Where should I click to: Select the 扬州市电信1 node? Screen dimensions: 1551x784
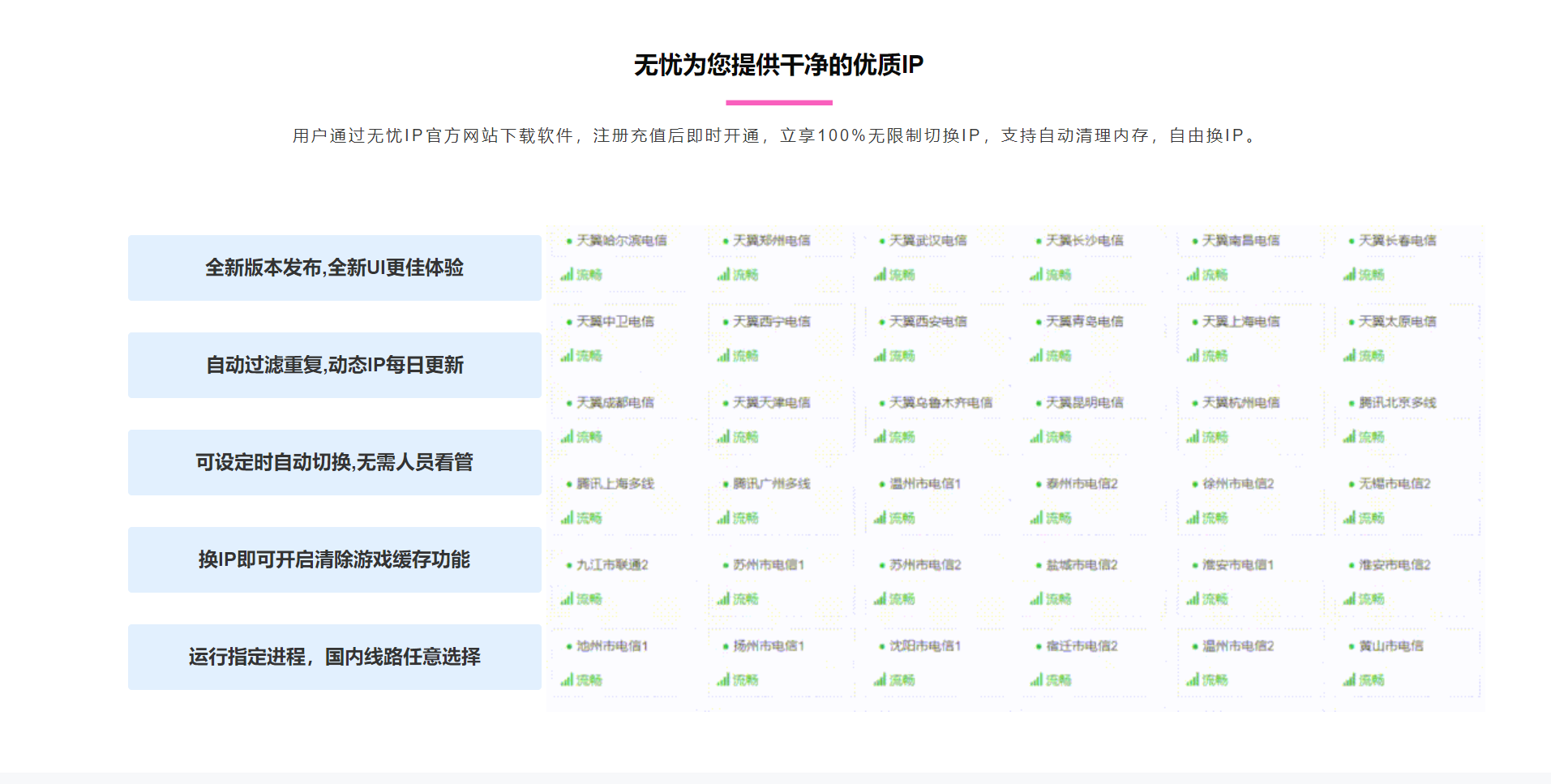[769, 646]
